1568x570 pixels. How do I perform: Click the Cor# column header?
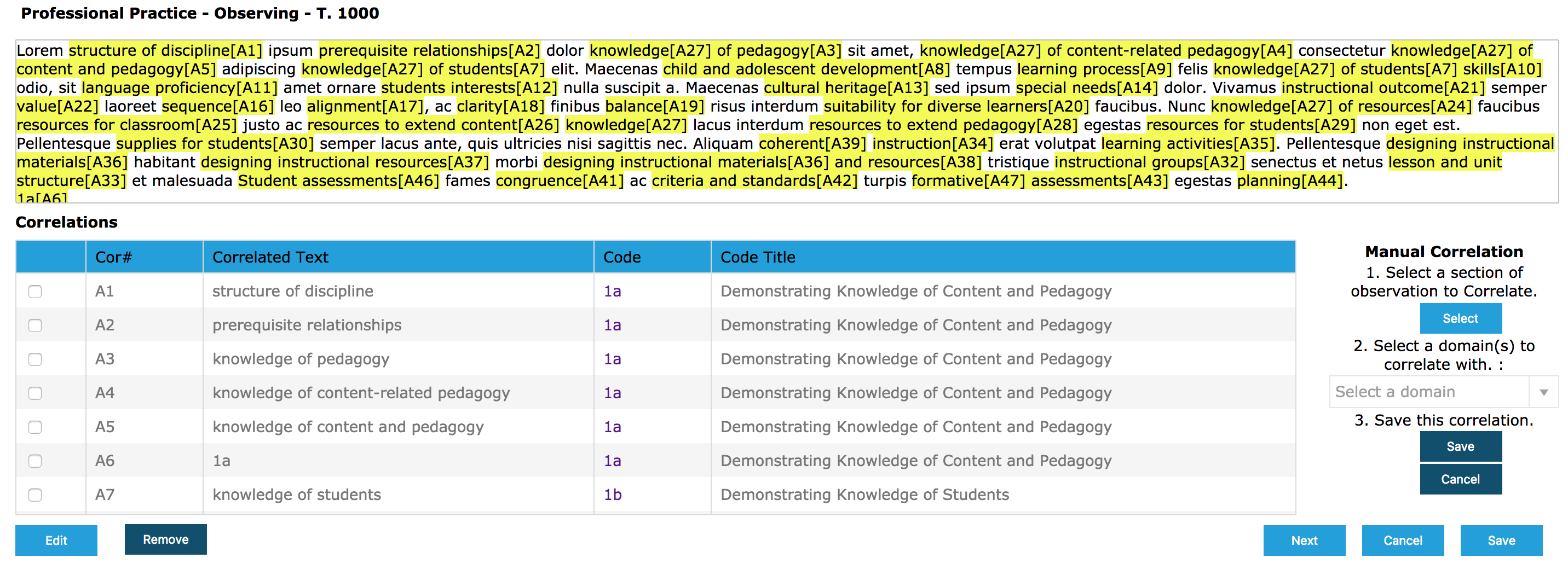144,257
